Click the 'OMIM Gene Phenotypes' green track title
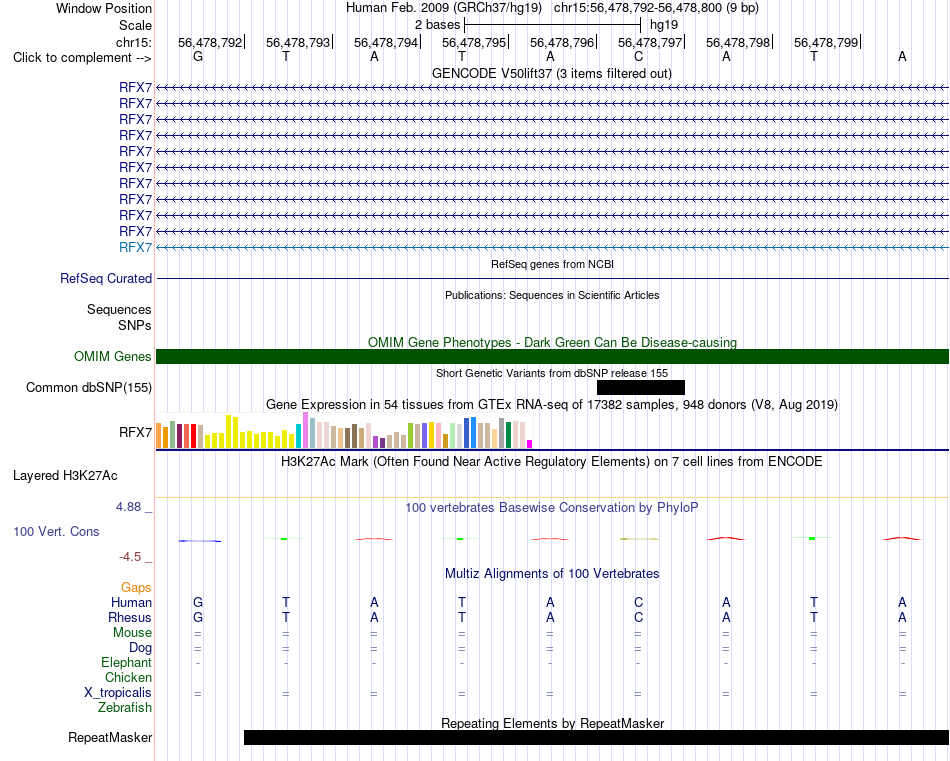The width and height of the screenshot is (950, 761). point(552,342)
